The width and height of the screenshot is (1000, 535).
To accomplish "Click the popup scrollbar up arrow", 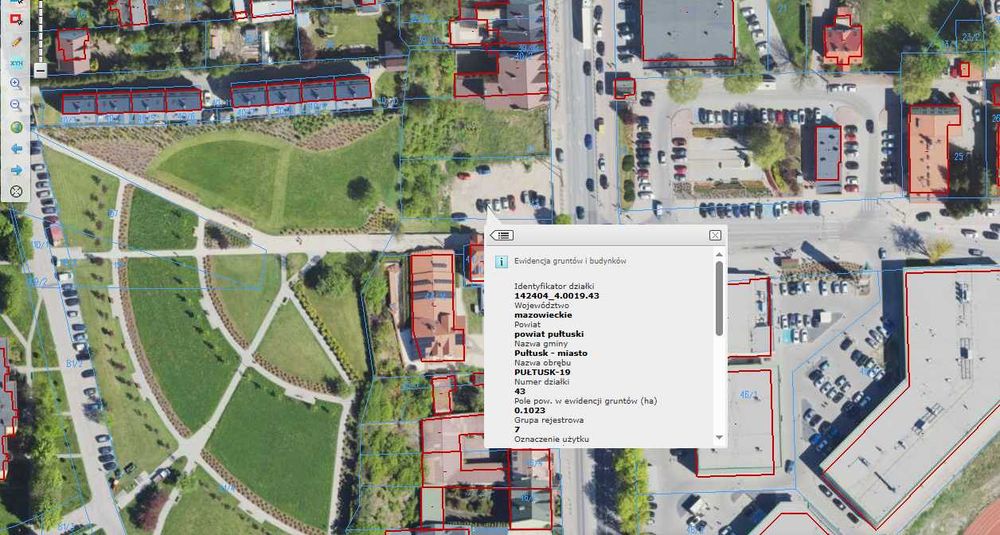I will pos(720,254).
